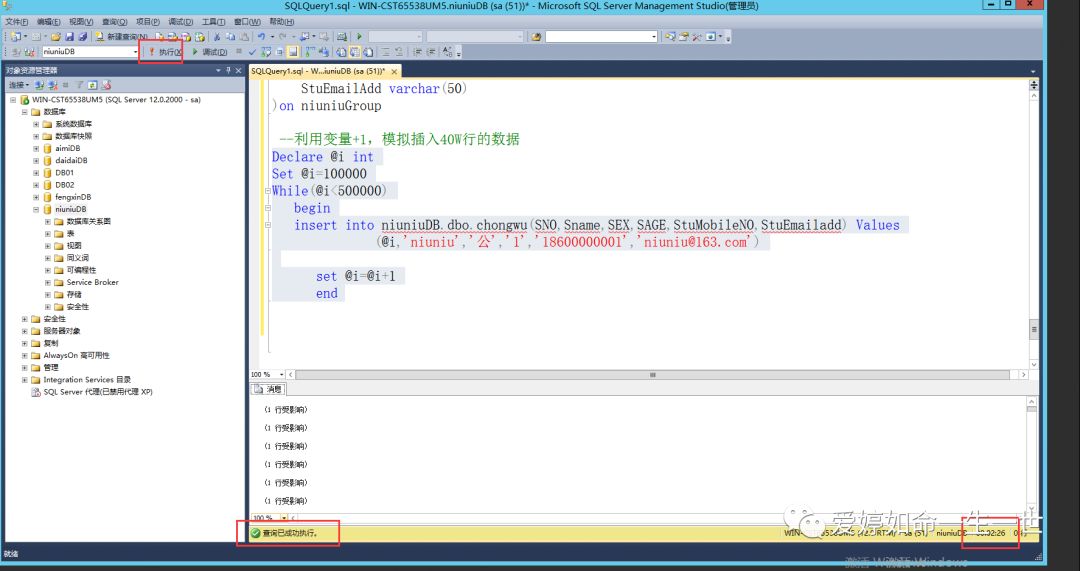
Task: Expand the 表 tables folder
Action: pyautogui.click(x=48, y=233)
